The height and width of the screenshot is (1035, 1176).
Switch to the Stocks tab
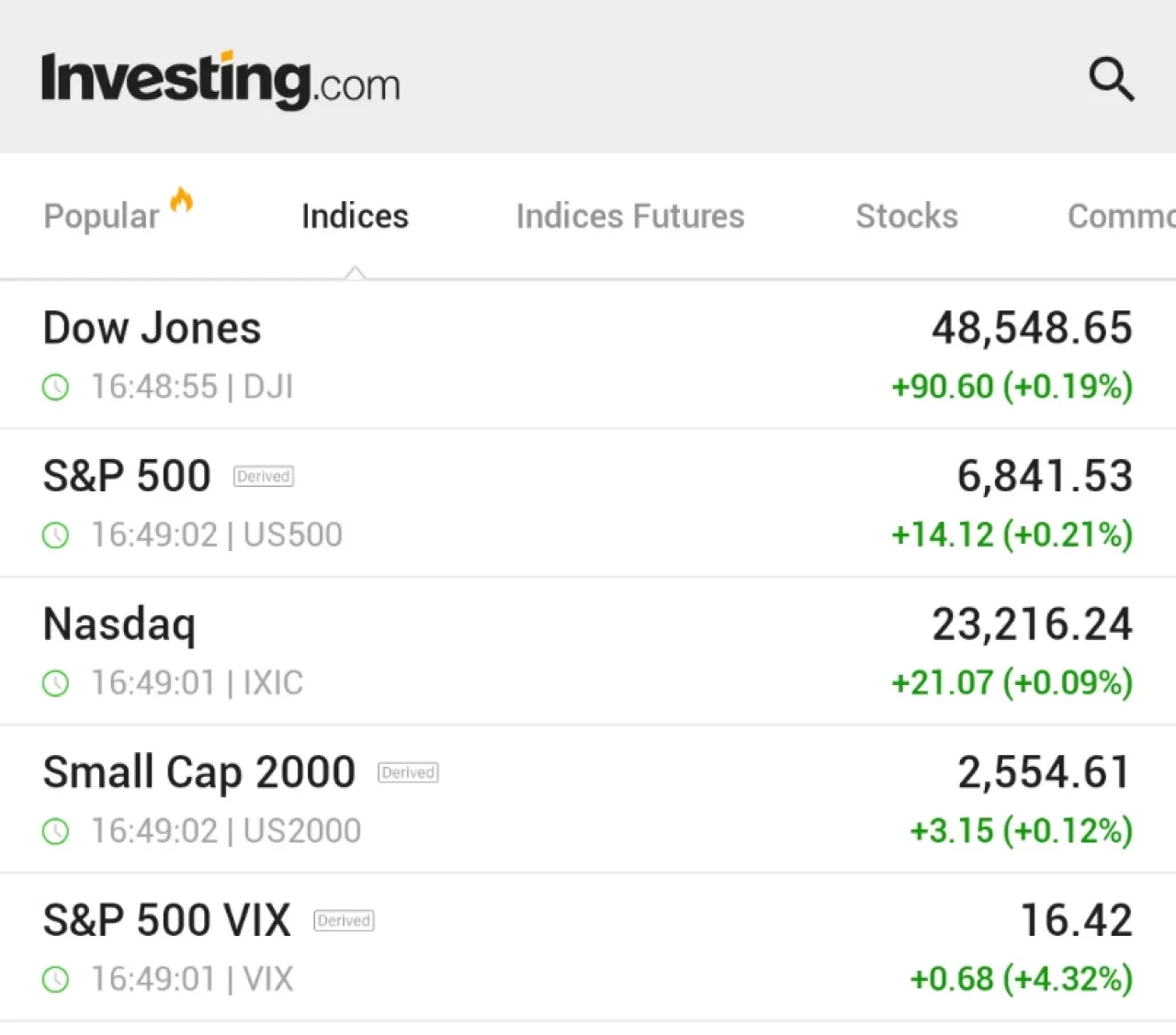point(906,217)
